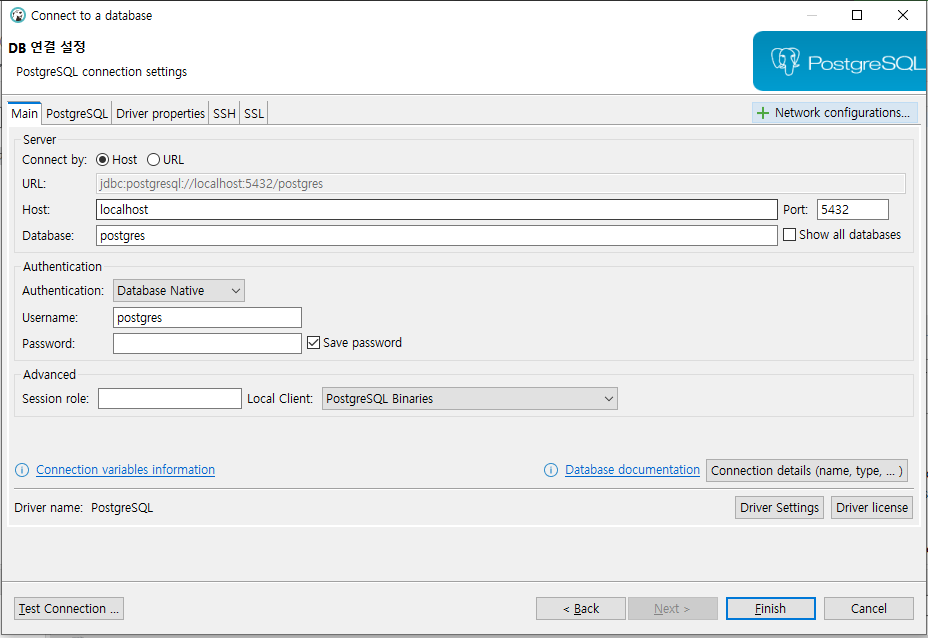Click the green plus Network configurations icon

763,112
